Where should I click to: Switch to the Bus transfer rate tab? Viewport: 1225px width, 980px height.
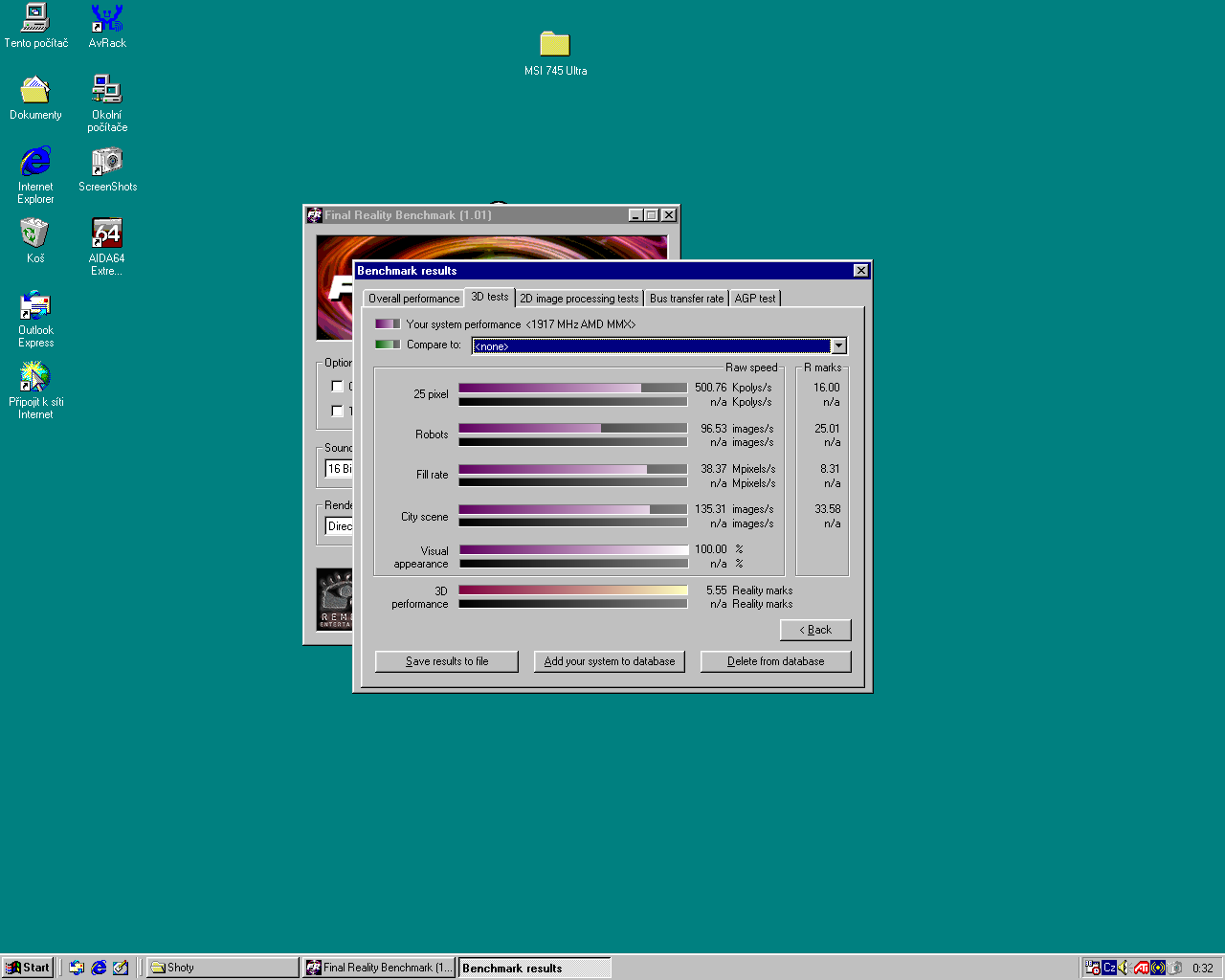[x=686, y=299]
